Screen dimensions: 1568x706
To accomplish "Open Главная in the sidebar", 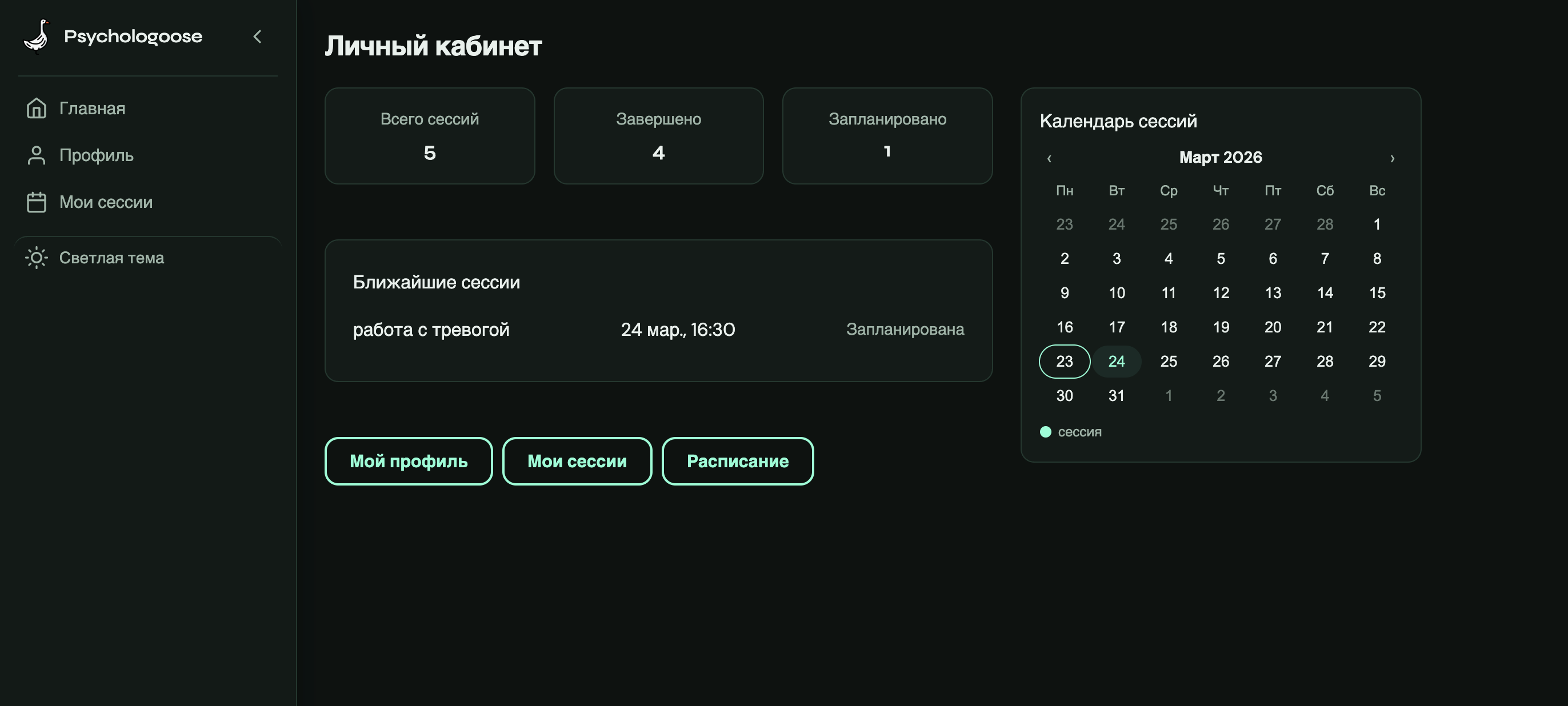I will point(148,109).
